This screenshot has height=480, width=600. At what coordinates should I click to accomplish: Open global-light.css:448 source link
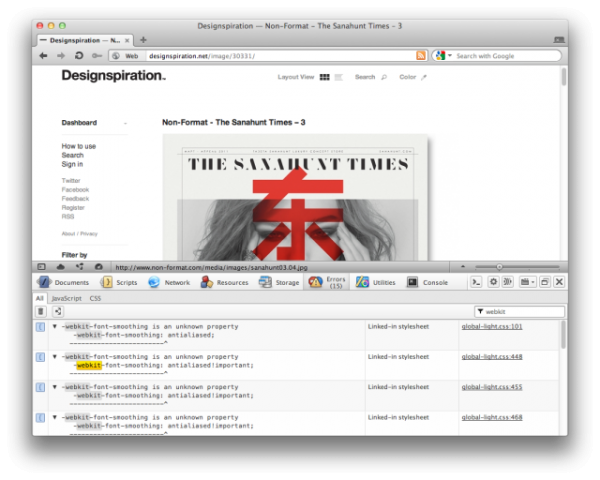tap(492, 357)
